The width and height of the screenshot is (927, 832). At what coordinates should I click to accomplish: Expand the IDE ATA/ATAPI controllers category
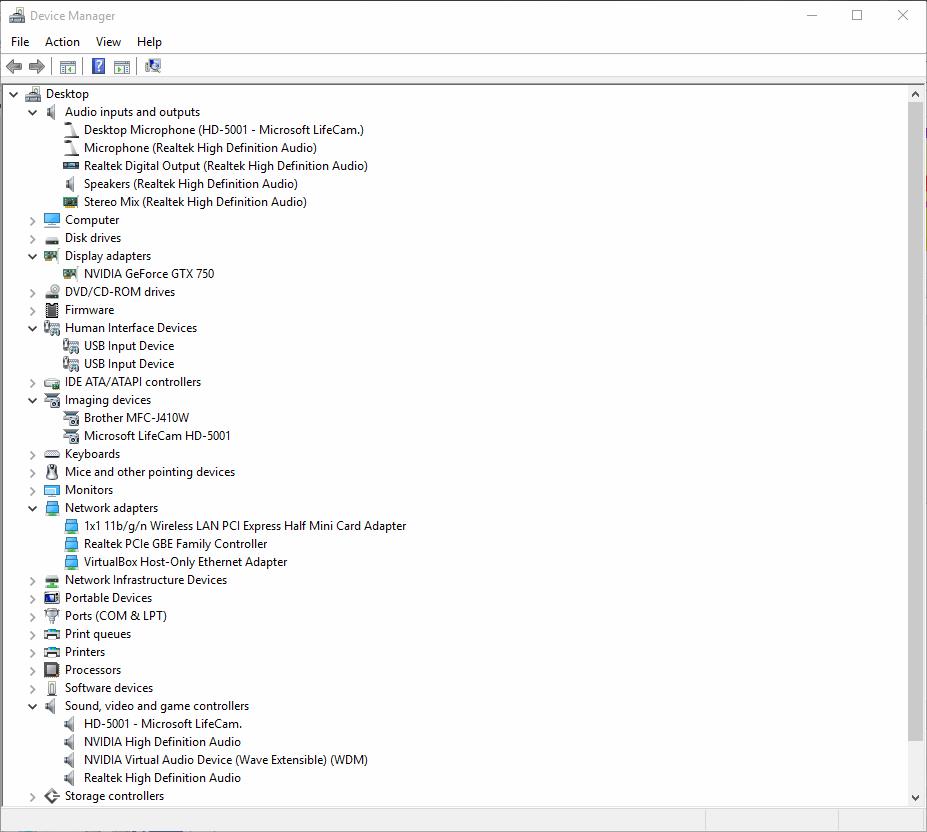[33, 383]
